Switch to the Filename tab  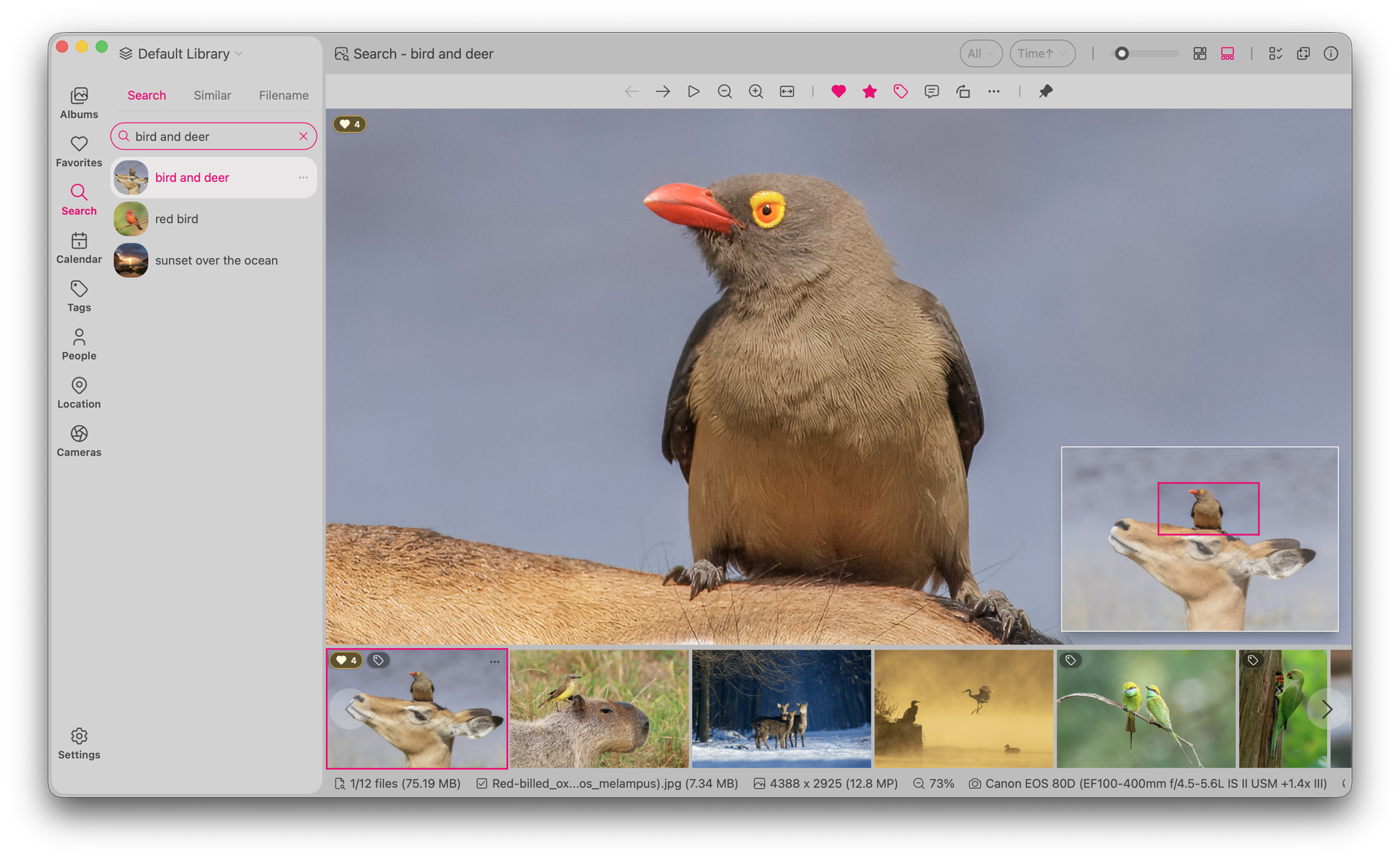coord(284,95)
